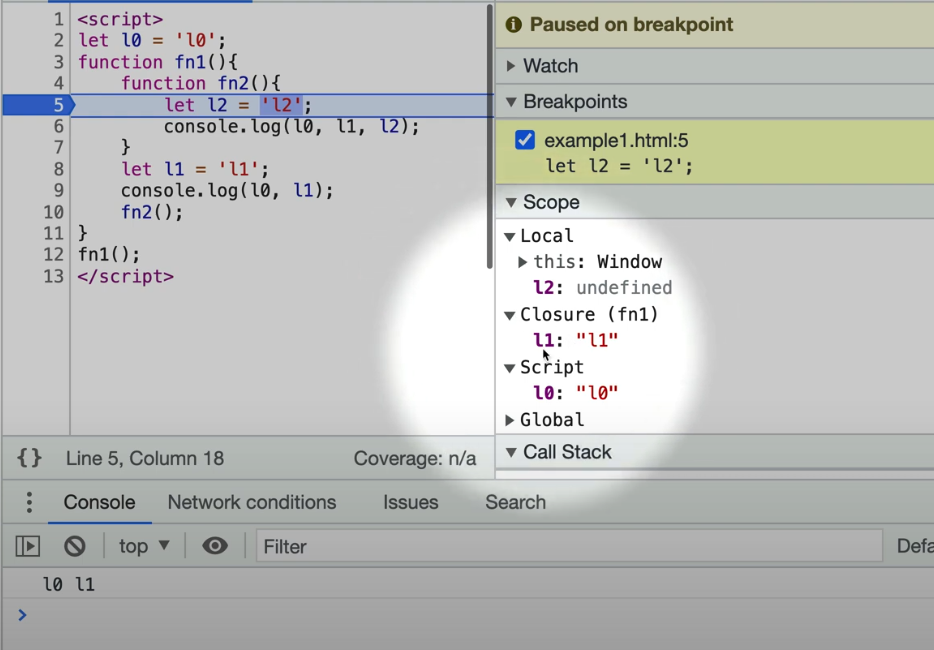Viewport: 934px width, 650px height.
Task: Click the highlighted 'l2' string on line 5
Action: tap(282, 105)
